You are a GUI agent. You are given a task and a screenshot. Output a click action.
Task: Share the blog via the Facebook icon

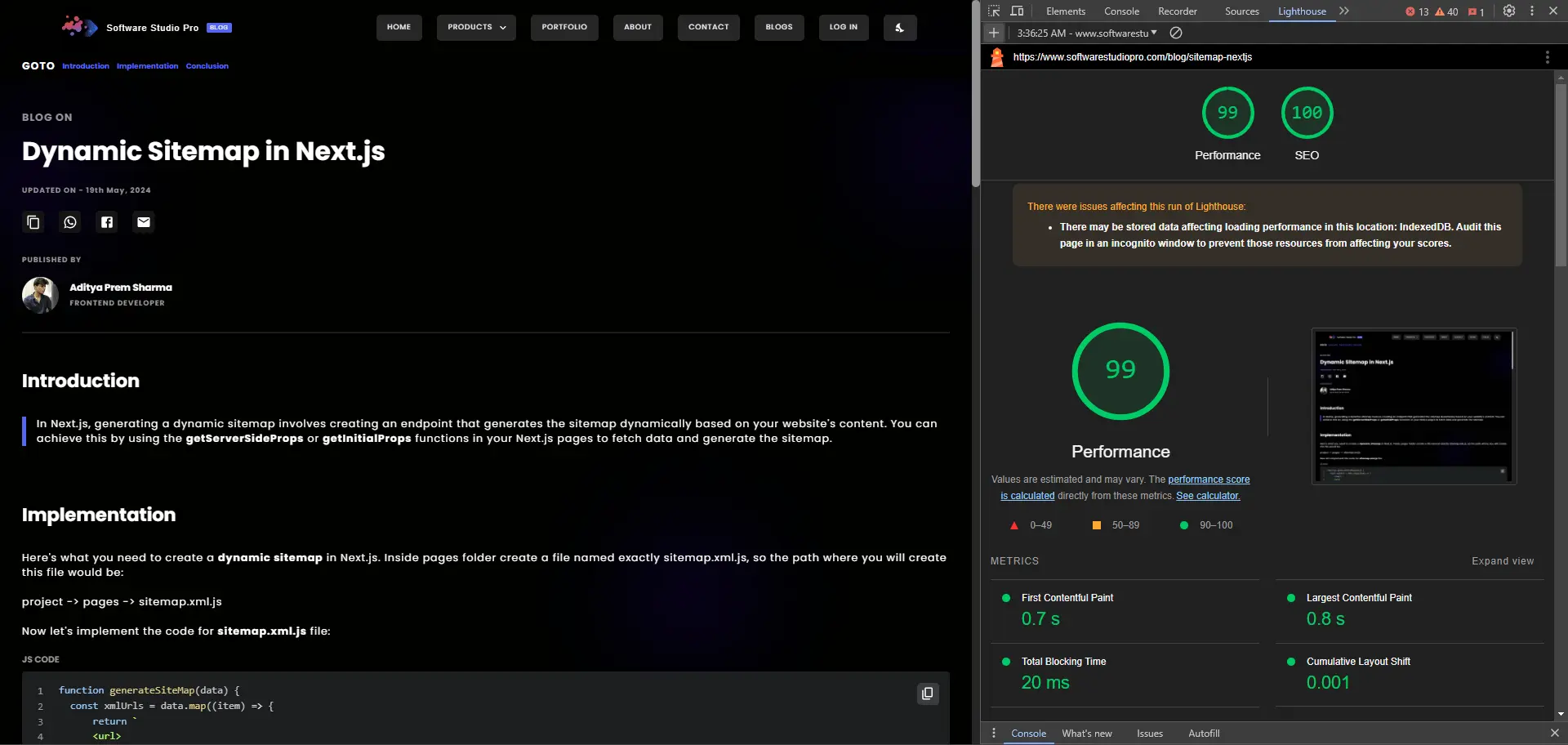107,222
